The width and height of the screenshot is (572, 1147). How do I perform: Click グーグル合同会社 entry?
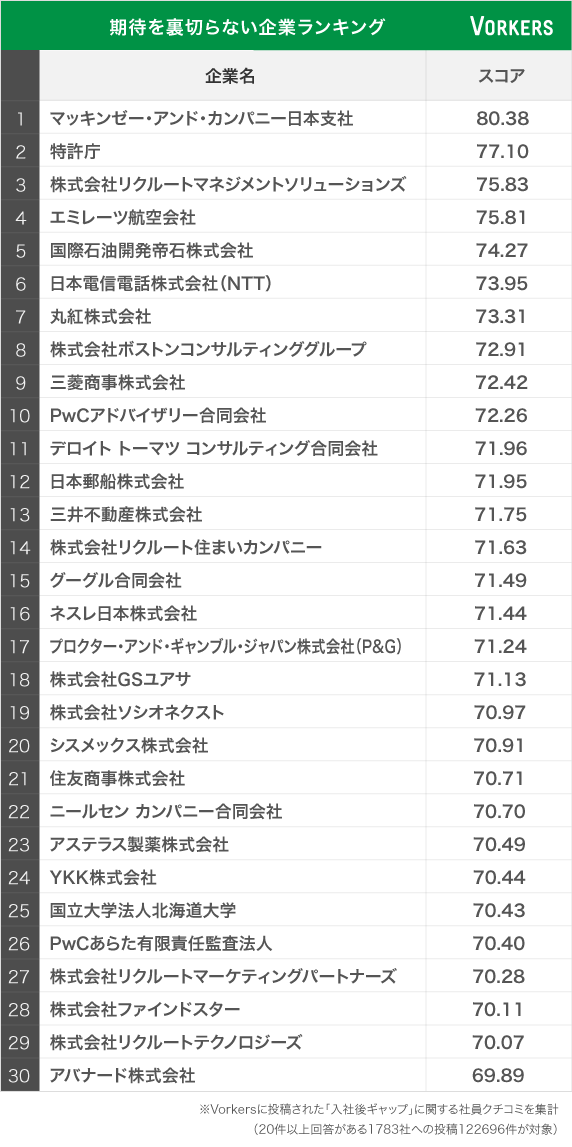click(x=116, y=580)
